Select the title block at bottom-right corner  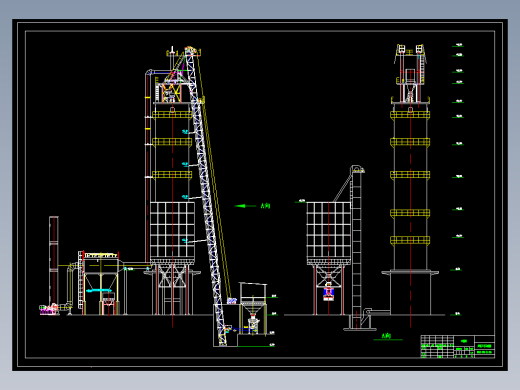point(458,347)
